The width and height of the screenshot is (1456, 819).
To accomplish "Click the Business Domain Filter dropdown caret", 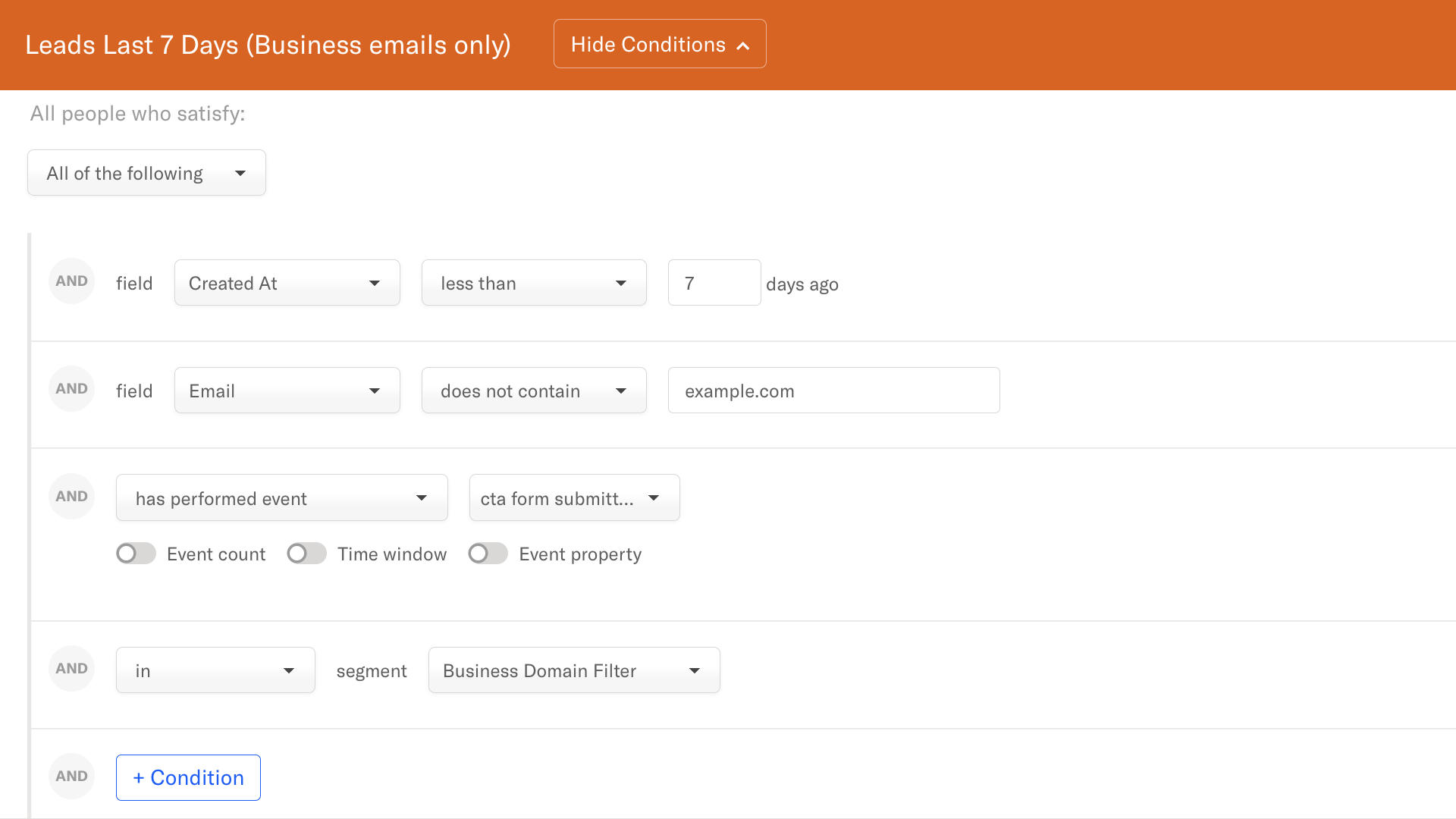I will tap(694, 670).
